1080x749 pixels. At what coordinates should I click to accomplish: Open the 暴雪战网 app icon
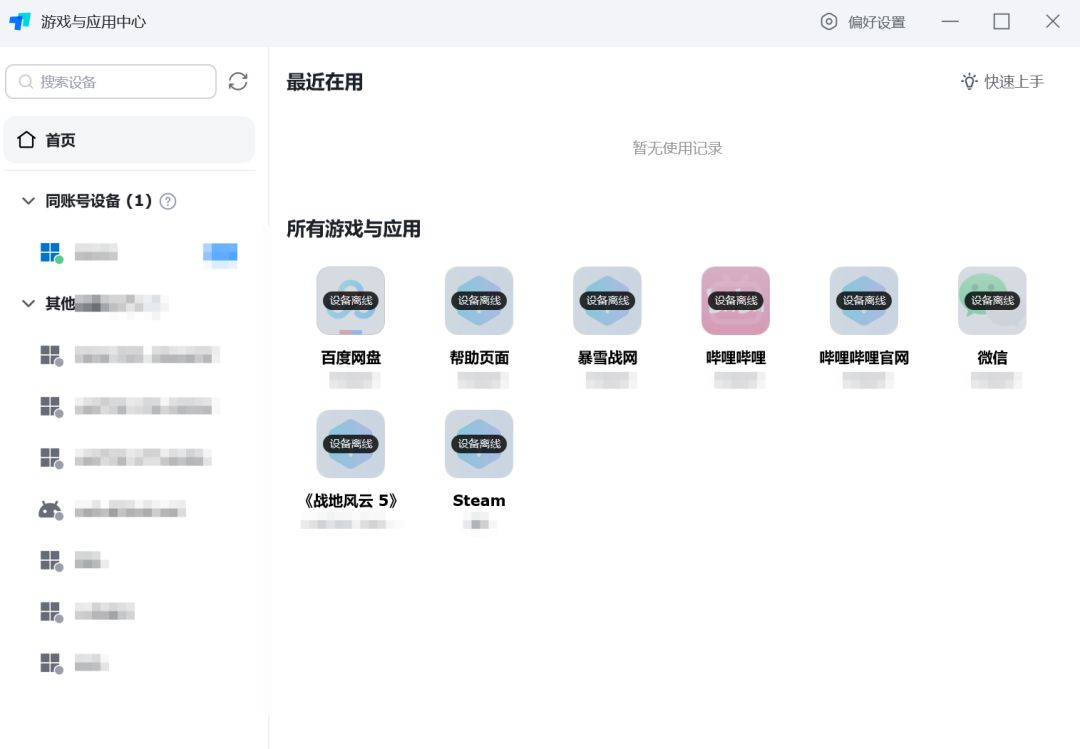coord(607,300)
